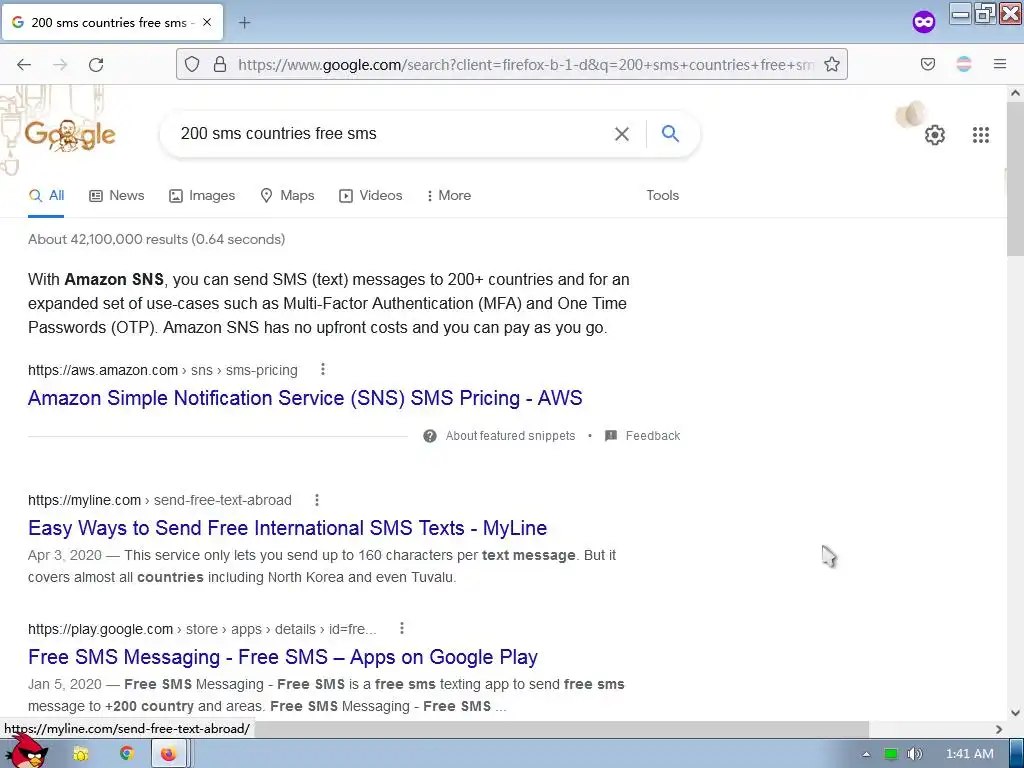Switch to the Maps tab
Image resolution: width=1024 pixels, height=768 pixels.
click(287, 195)
